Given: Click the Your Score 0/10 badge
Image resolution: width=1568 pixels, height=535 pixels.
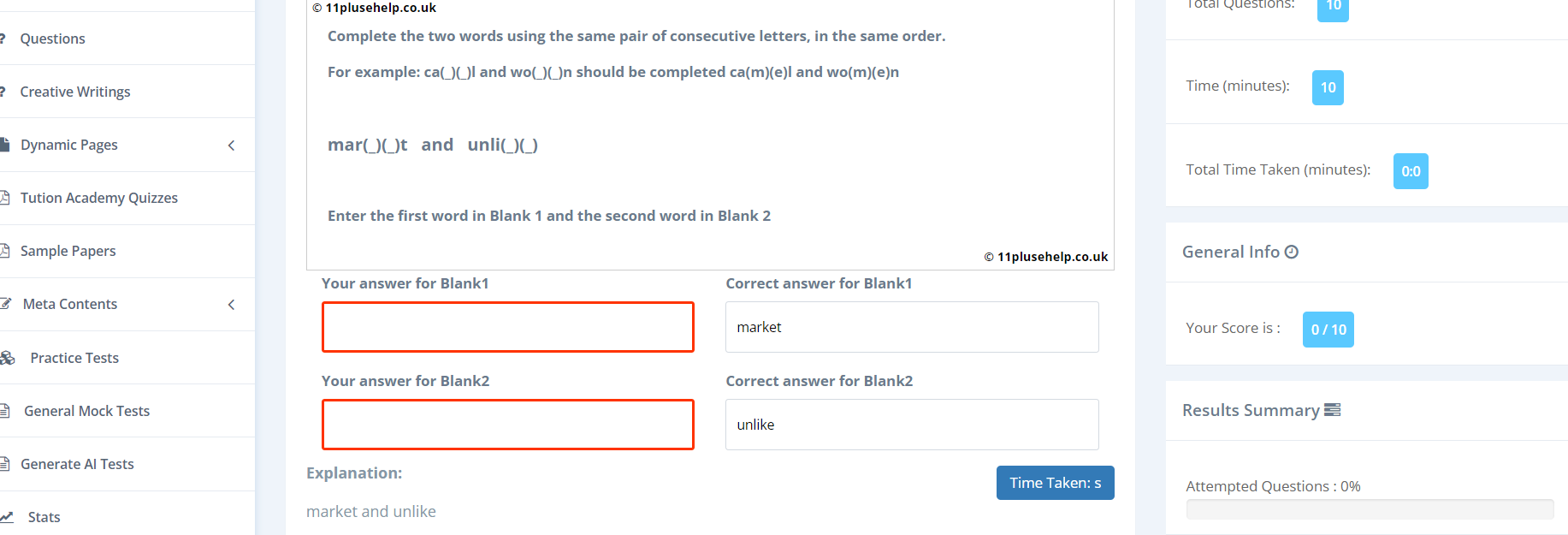Looking at the screenshot, I should [x=1328, y=330].
